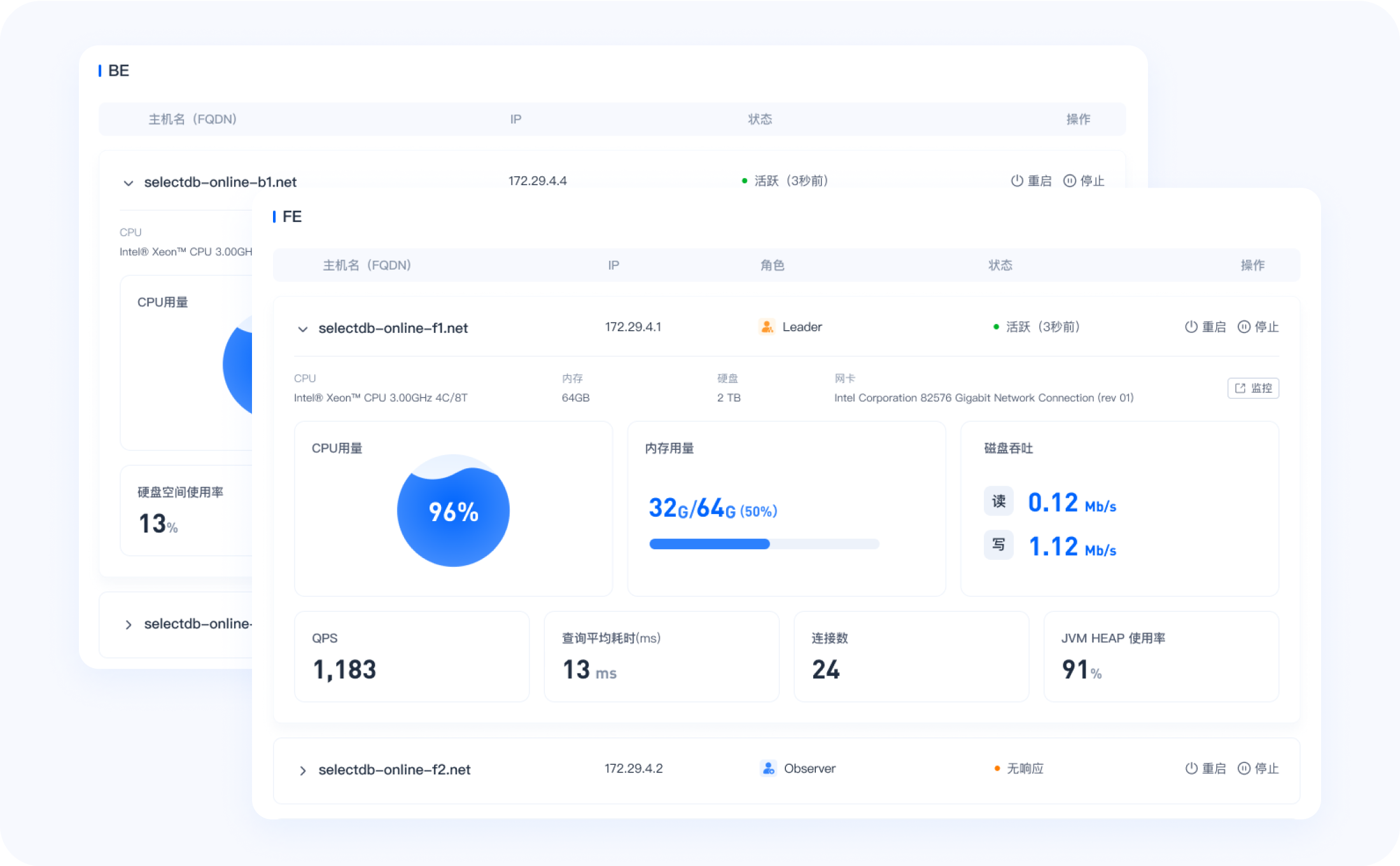The width and height of the screenshot is (1400, 866).
Task: Collapse the selectdb-online-f1.net row
Action: coord(303,329)
